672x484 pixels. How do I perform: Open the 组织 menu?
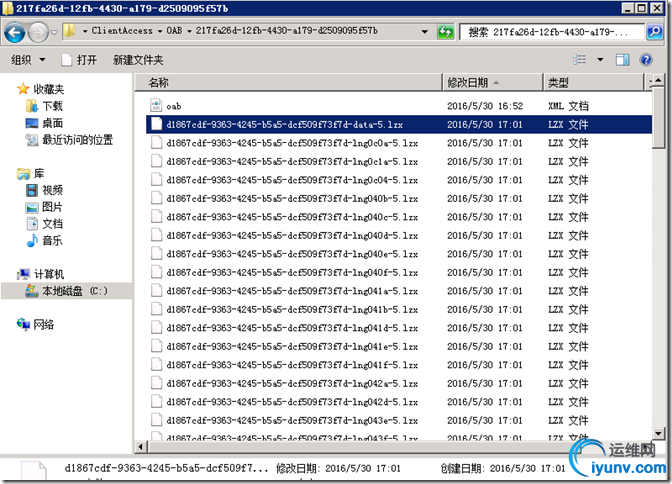28,60
